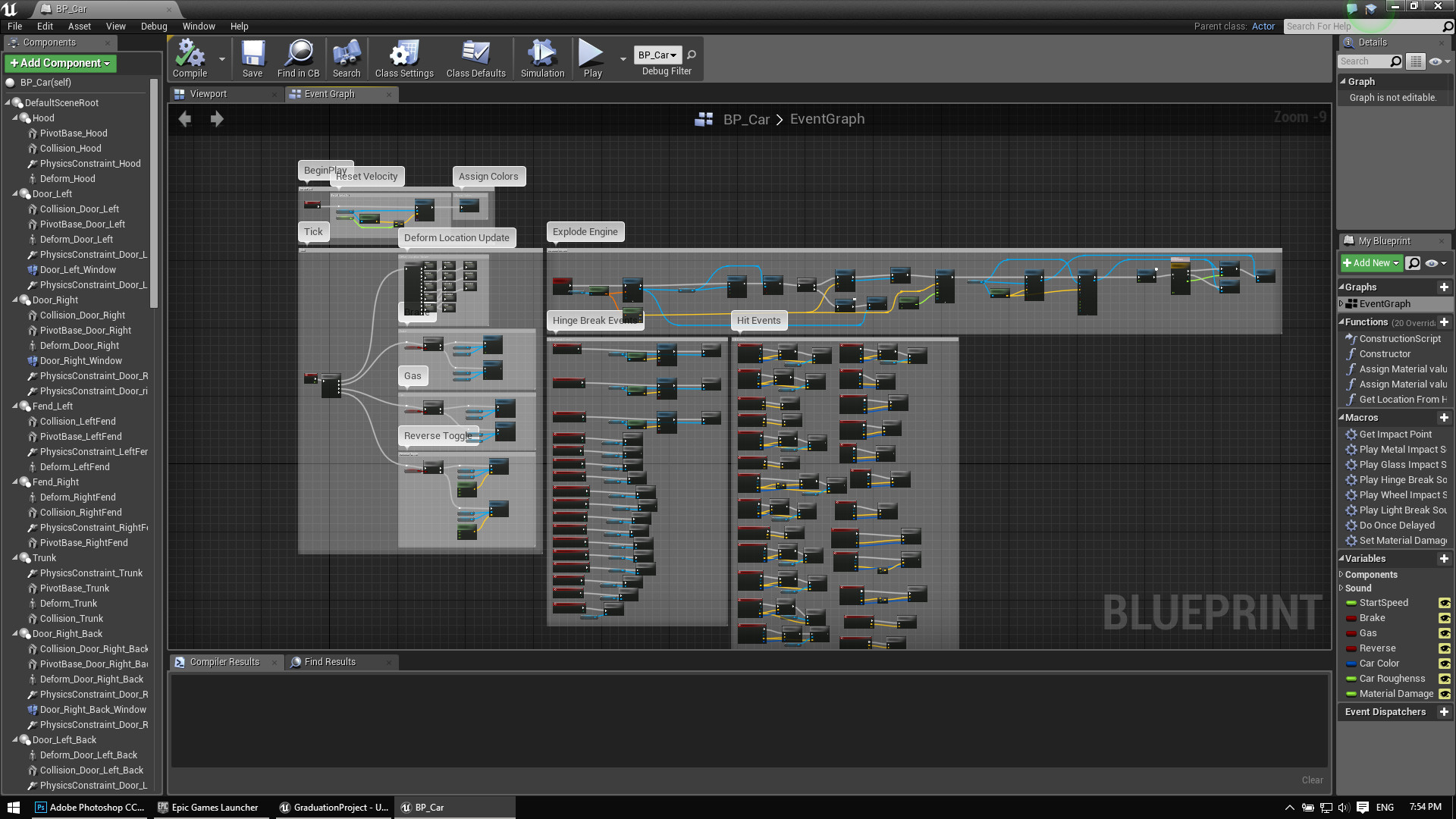Start Simulation mode
The width and height of the screenshot is (1456, 819).
(542, 58)
